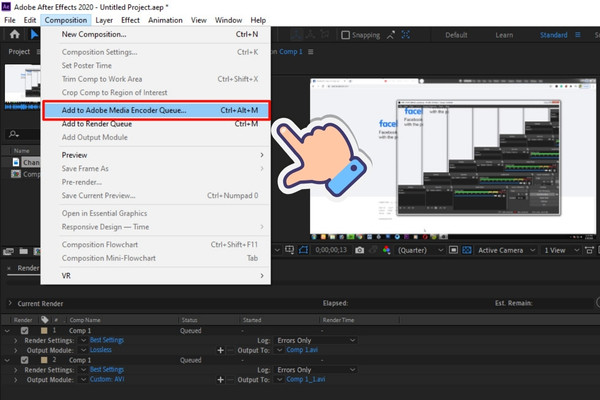Open Output Module preset dropdown beside Custom: AVI

[83, 379]
